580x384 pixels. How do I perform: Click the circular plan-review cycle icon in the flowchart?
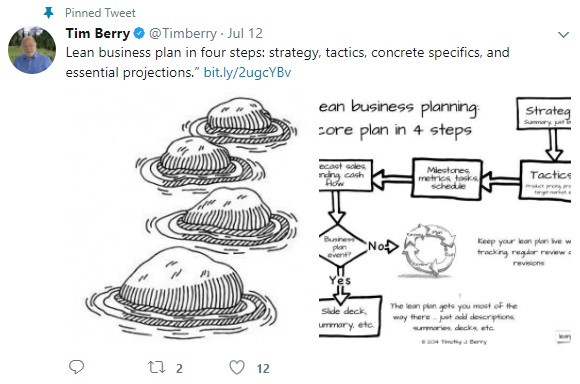pos(429,250)
